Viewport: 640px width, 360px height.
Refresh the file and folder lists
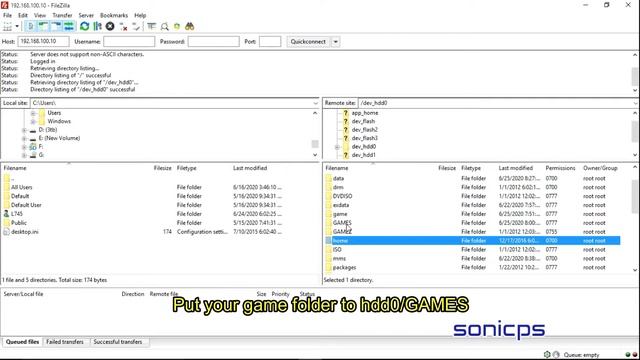pyautogui.click(x=84, y=27)
